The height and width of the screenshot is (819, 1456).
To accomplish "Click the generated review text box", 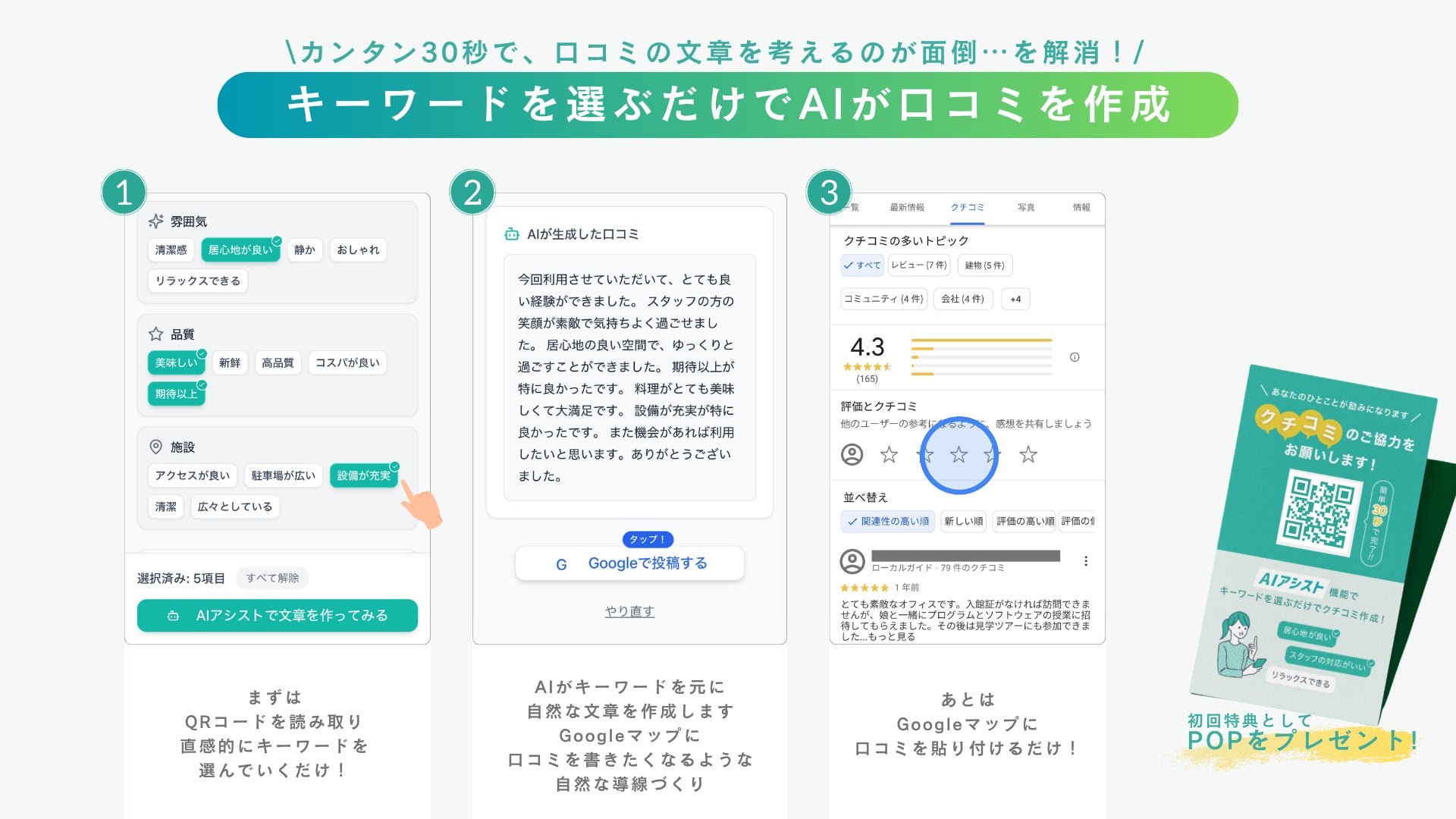I will tap(629, 378).
